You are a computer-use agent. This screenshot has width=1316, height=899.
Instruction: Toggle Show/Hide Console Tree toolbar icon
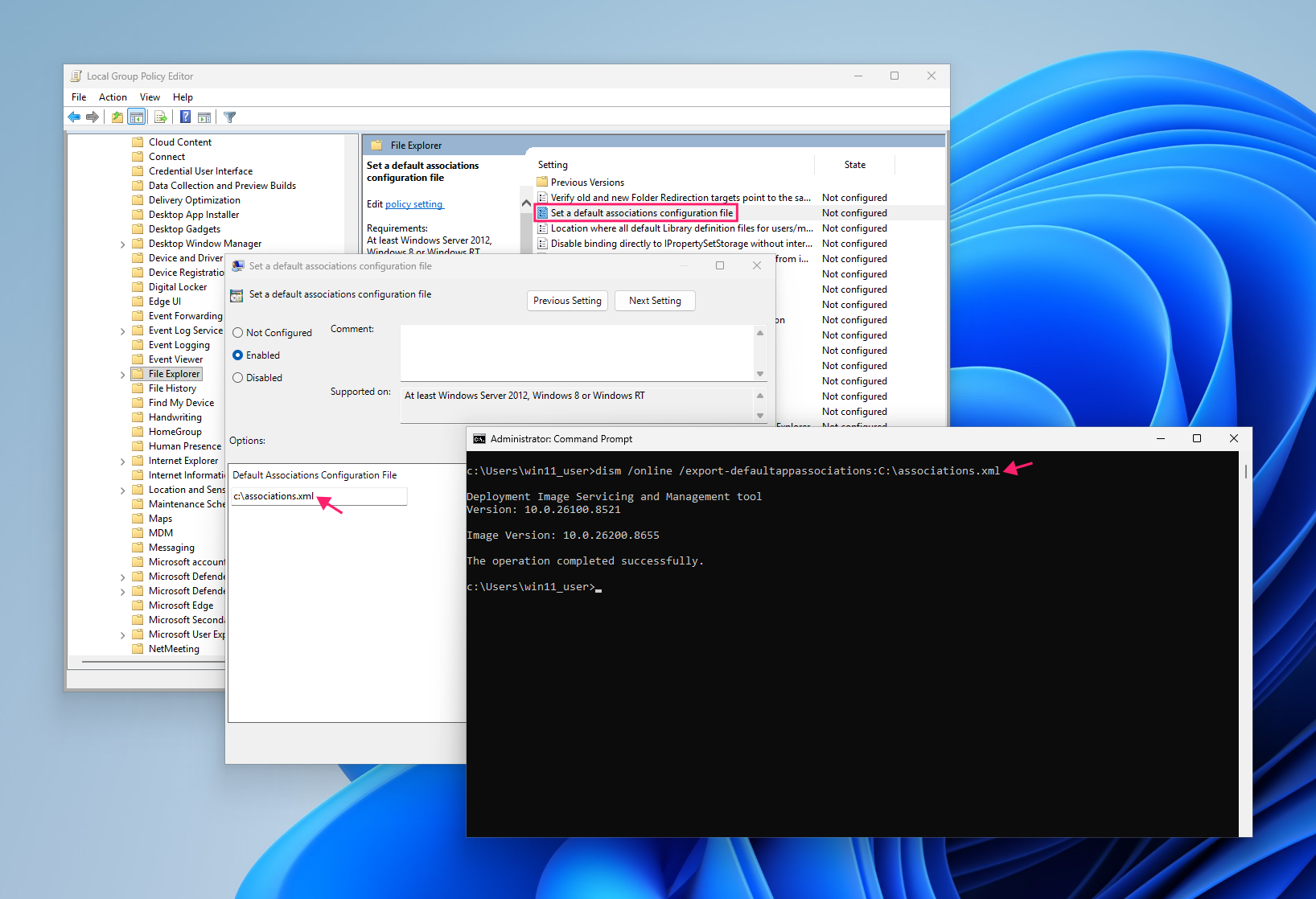coord(137,117)
